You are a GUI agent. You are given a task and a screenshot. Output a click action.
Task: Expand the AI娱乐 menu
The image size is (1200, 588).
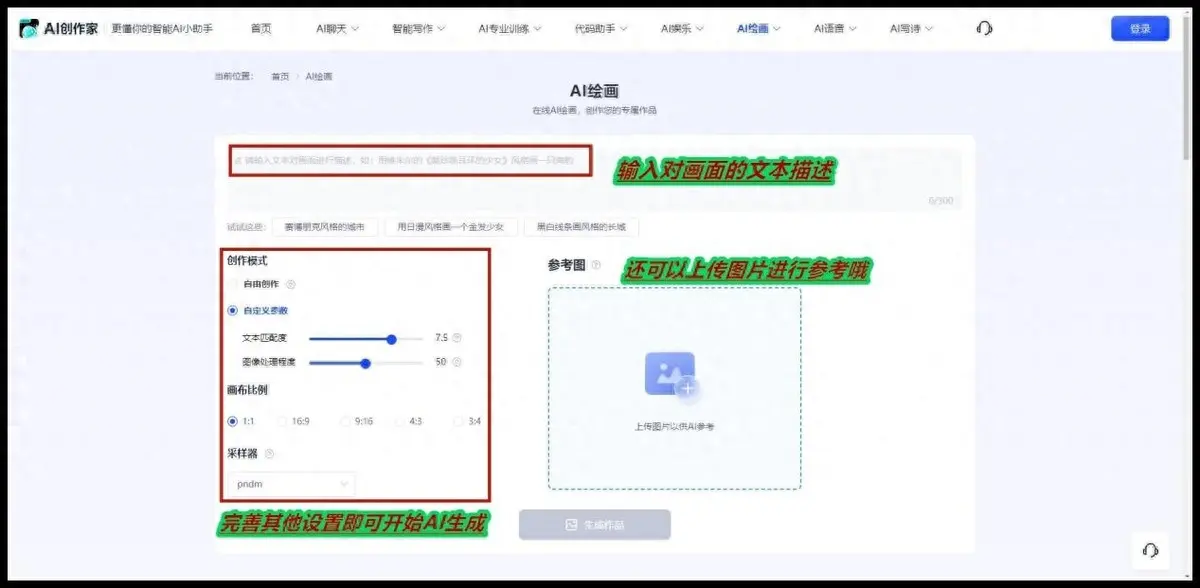[683, 29]
